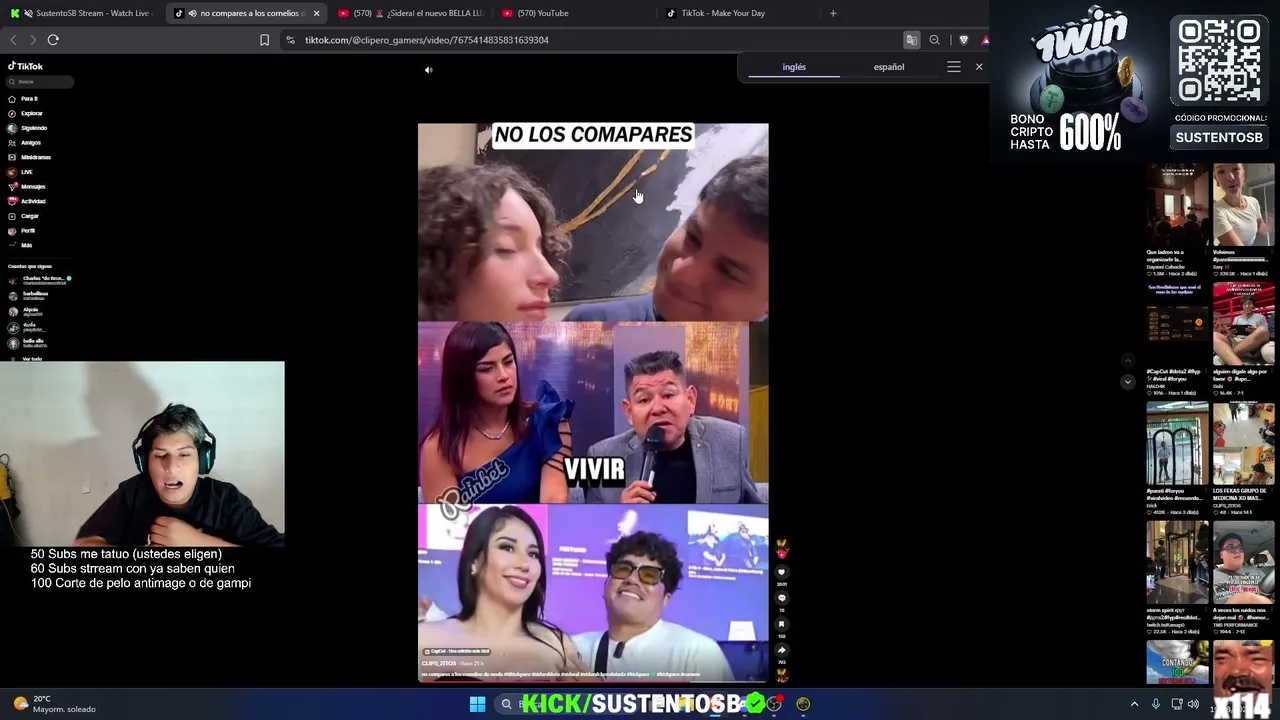Open the Minidramas section
The width and height of the screenshot is (1280, 720).
pos(29,157)
